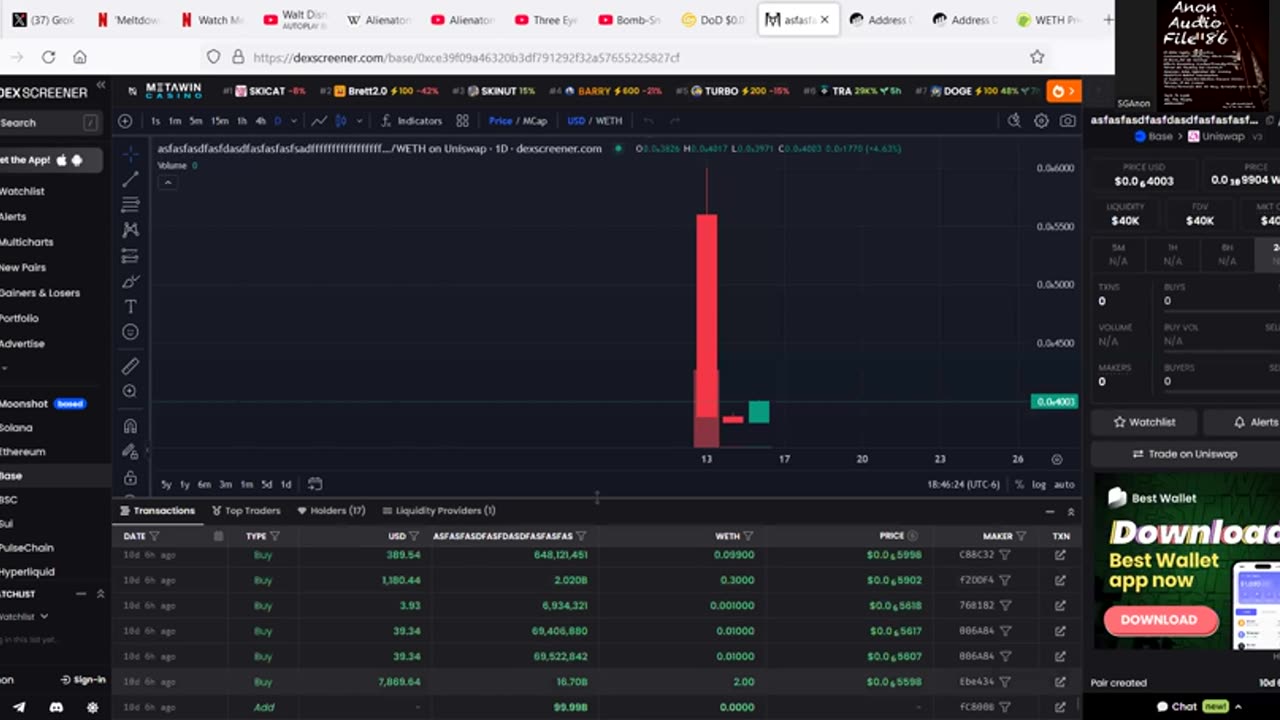Set chart range to 5y

(166, 484)
